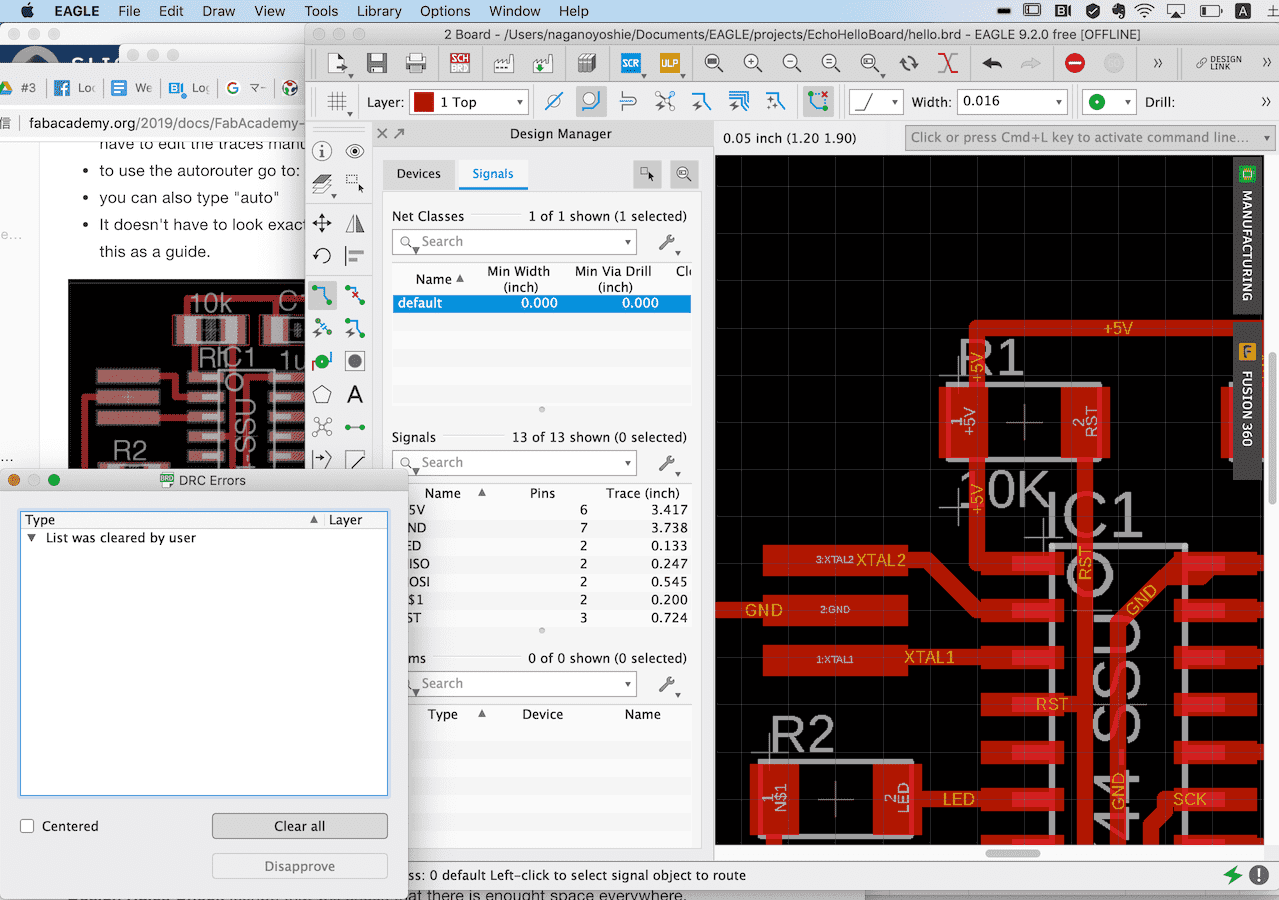Switch to the Devices tab
Viewport: 1279px width, 900px height.
coord(418,174)
